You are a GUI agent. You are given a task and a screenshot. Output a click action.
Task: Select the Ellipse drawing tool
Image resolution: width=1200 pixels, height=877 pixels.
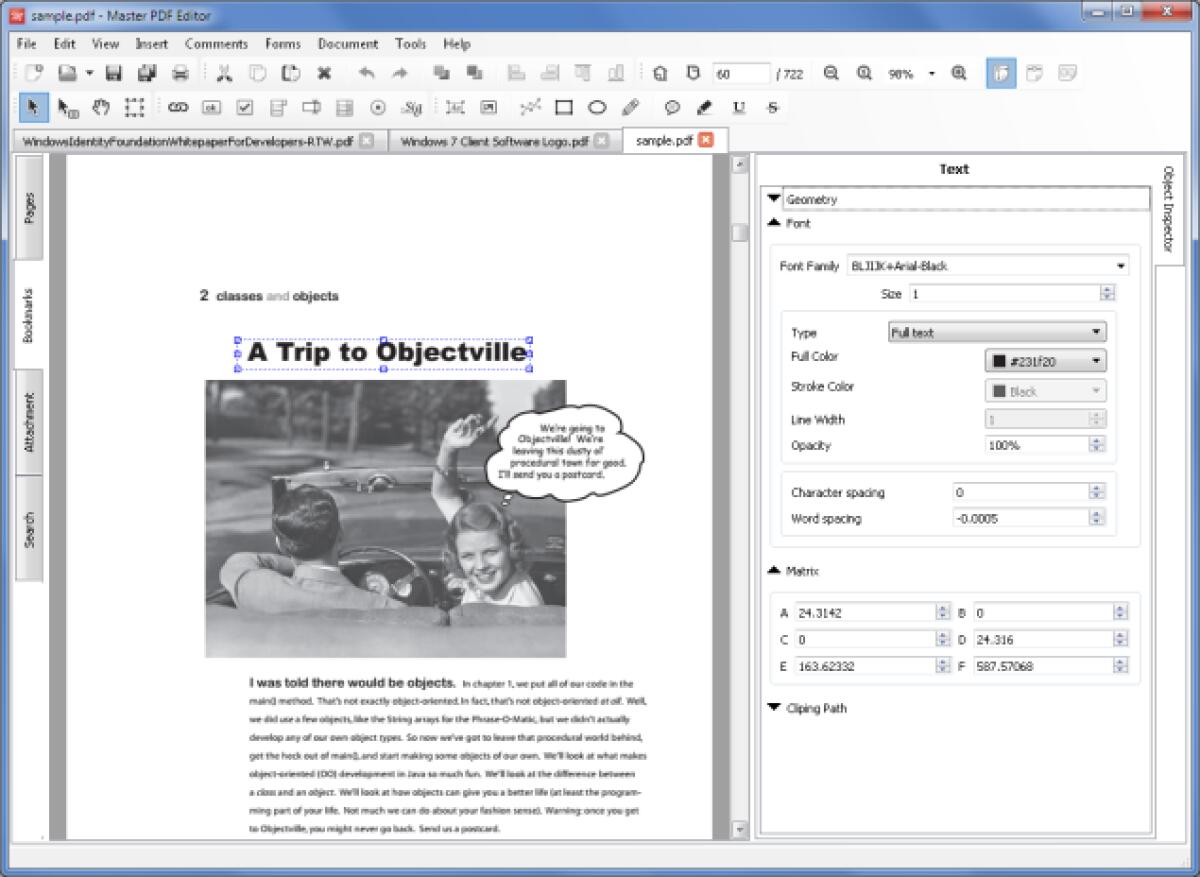click(596, 107)
